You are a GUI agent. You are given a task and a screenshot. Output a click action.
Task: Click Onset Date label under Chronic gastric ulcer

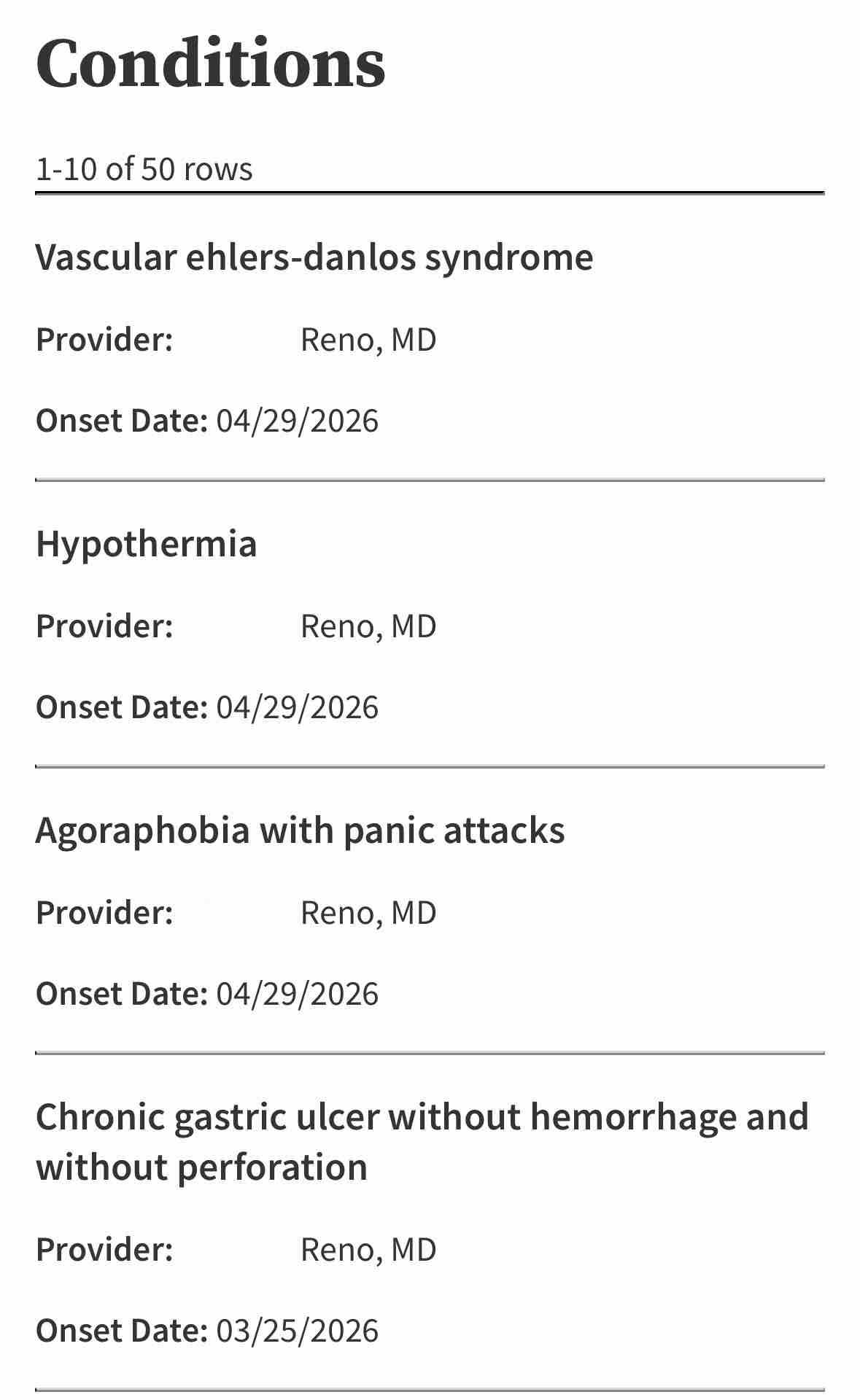point(122,1331)
